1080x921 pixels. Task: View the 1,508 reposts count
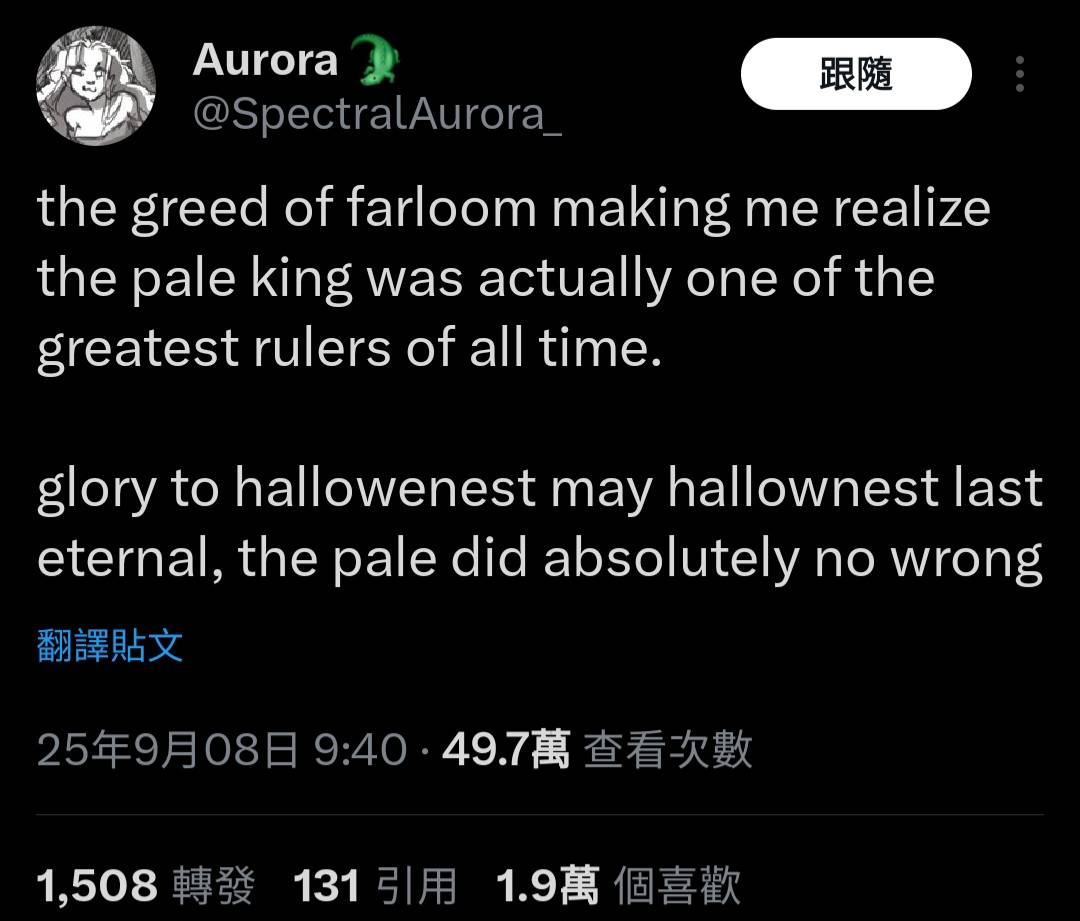click(97, 885)
